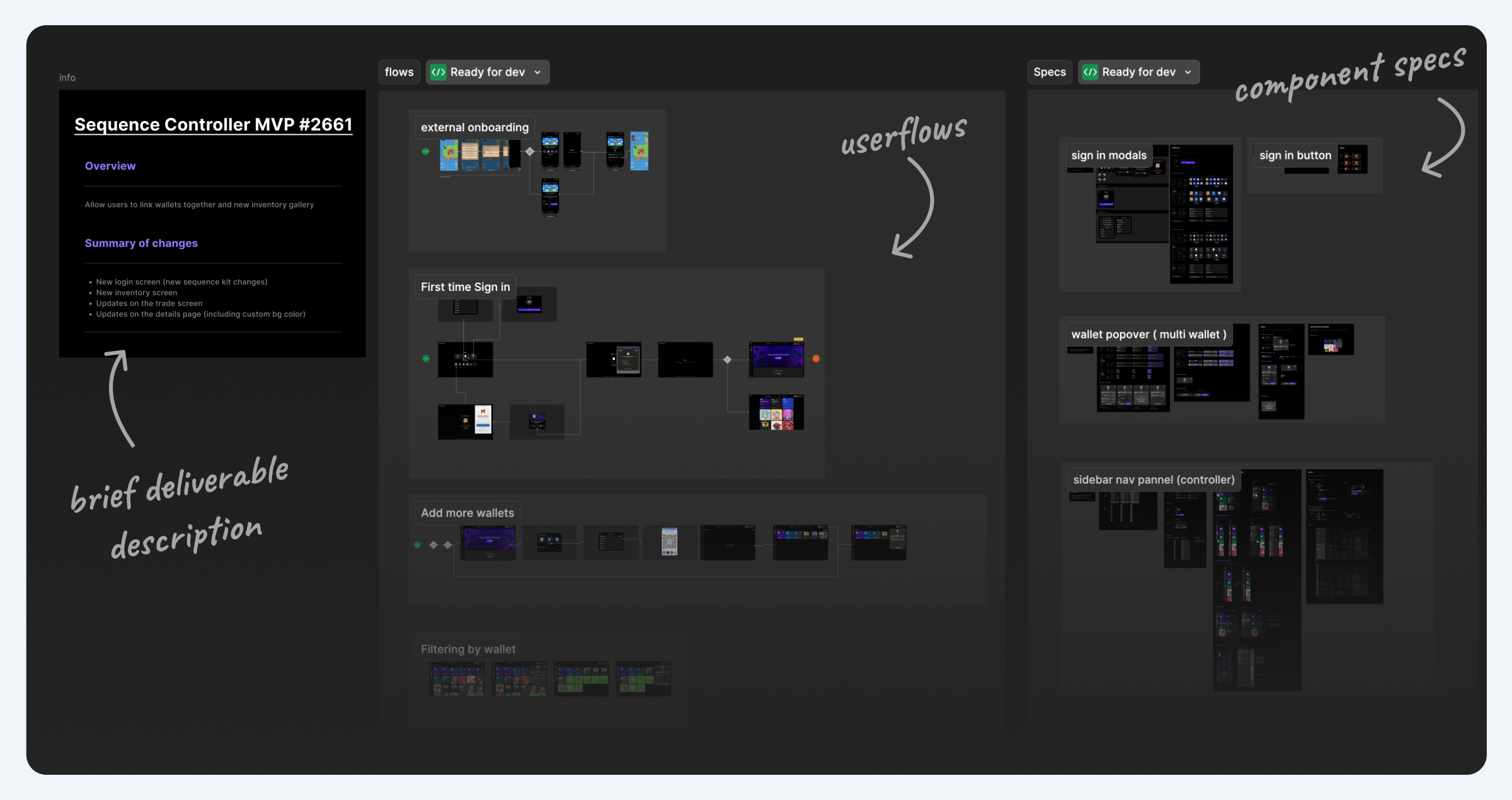
Task: Open Specs Ready for dev dropdown chevron
Action: (1188, 72)
